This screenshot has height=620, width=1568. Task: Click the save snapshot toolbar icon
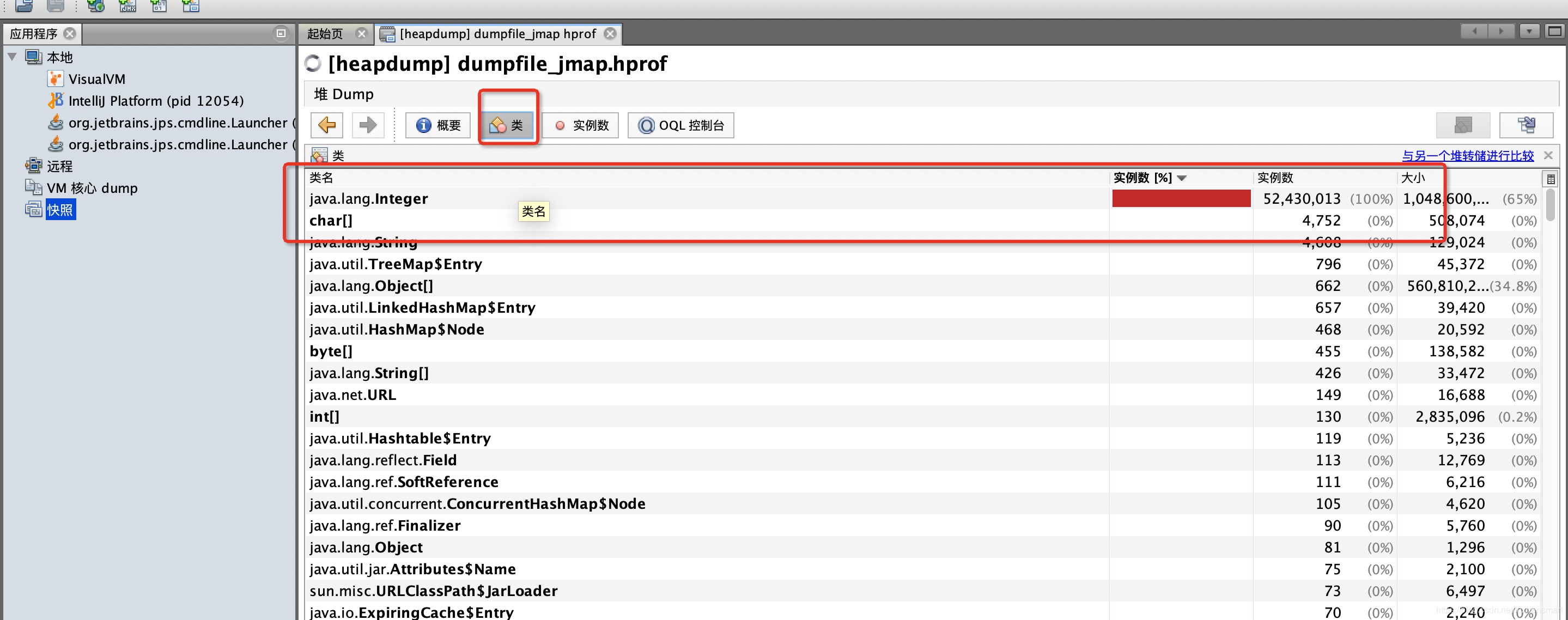click(x=55, y=6)
